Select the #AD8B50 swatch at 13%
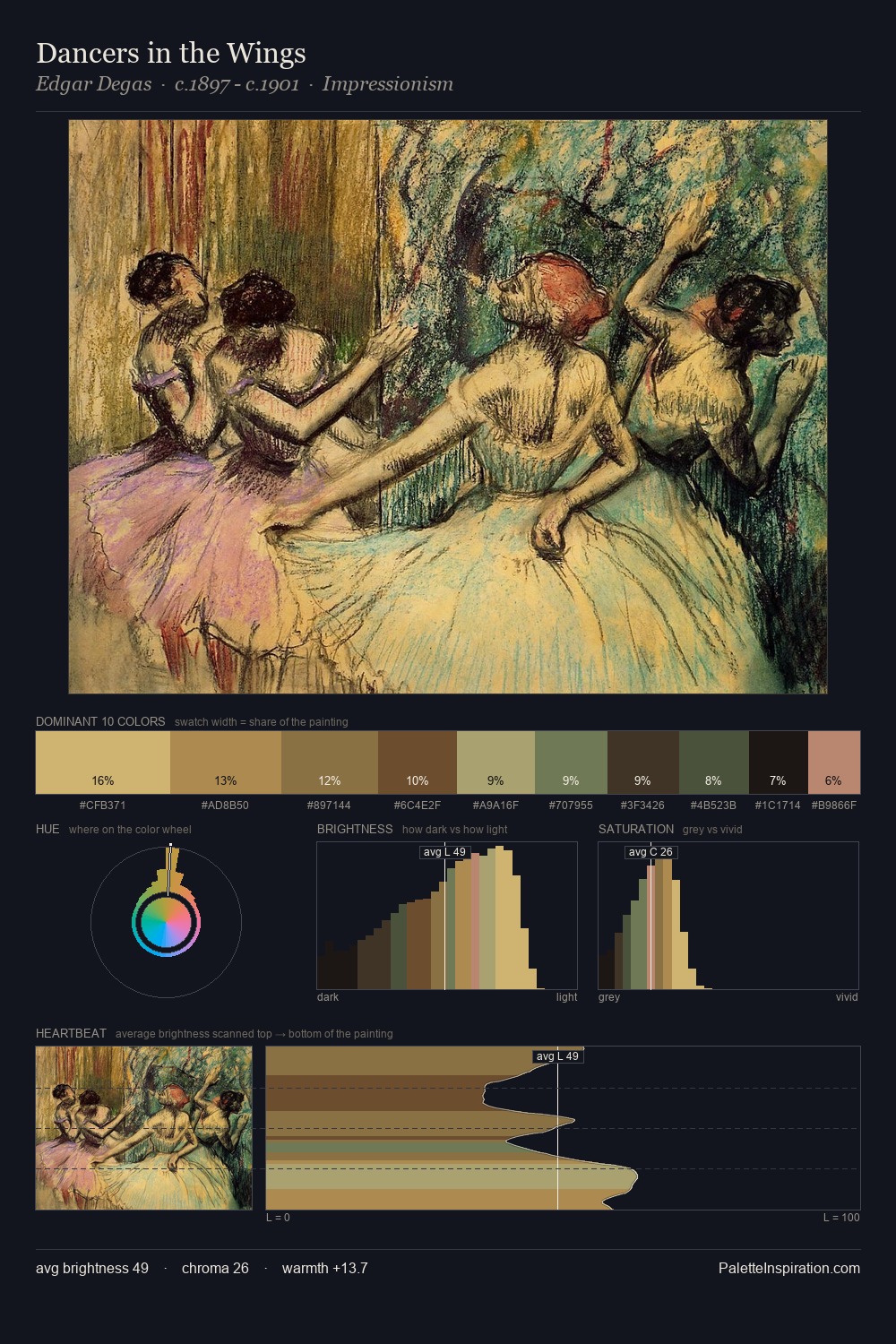The image size is (896, 1344). coord(226,762)
